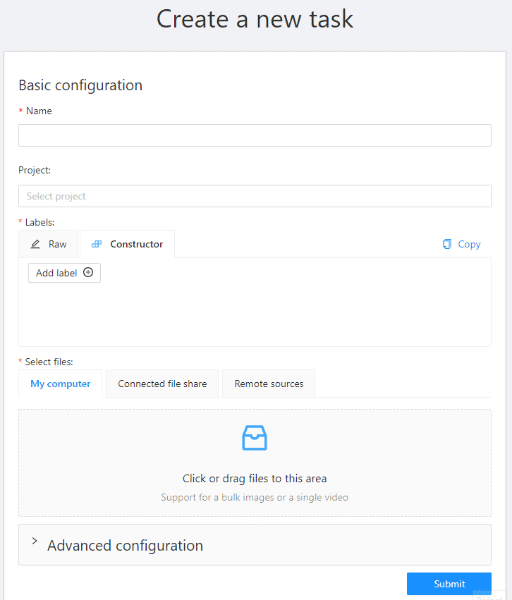Click the Constructor blocks icon

pos(97,244)
